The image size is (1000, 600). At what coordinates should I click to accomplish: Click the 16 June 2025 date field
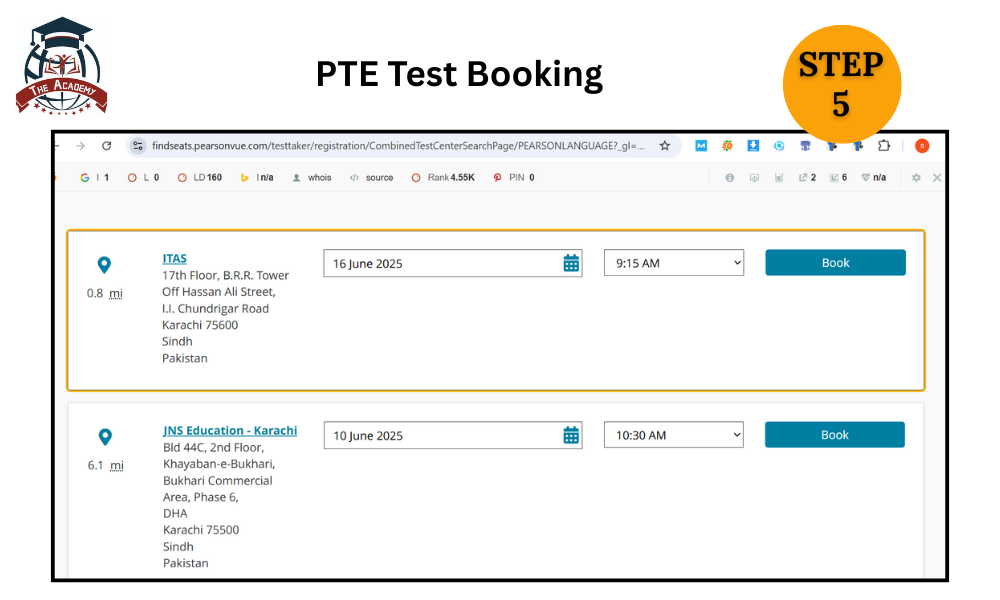(453, 263)
